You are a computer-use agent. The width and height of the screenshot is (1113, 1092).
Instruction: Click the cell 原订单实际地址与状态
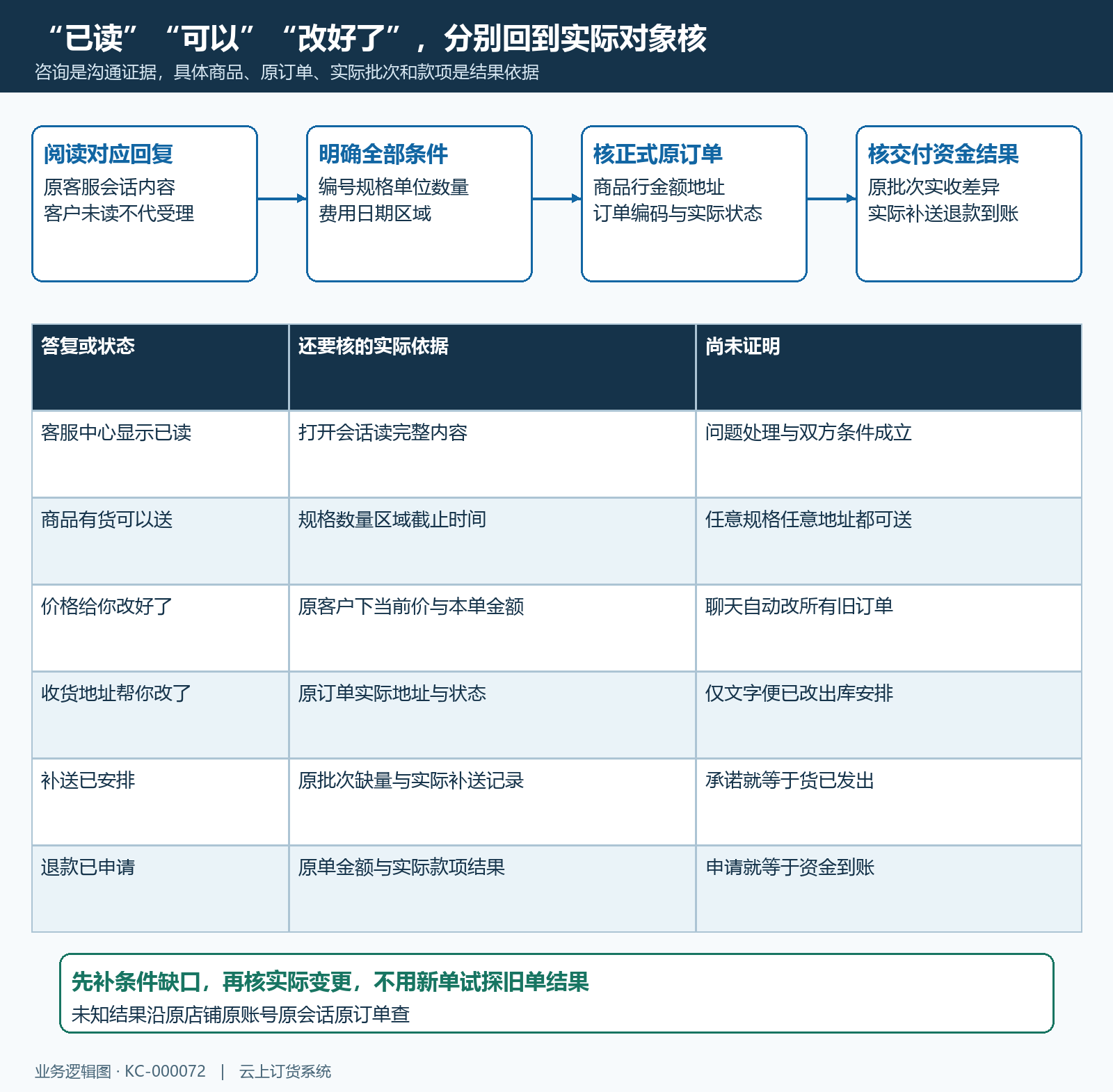[x=493, y=715]
